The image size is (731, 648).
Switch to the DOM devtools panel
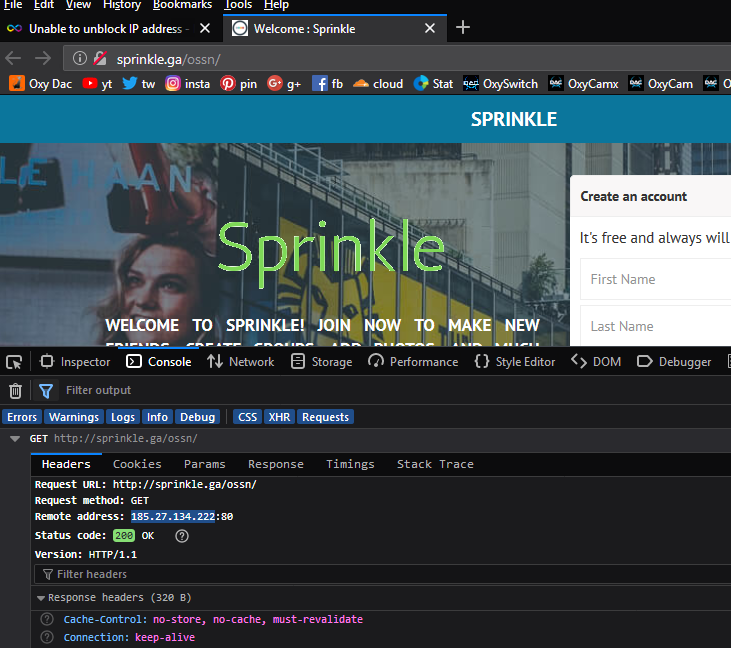(x=597, y=362)
